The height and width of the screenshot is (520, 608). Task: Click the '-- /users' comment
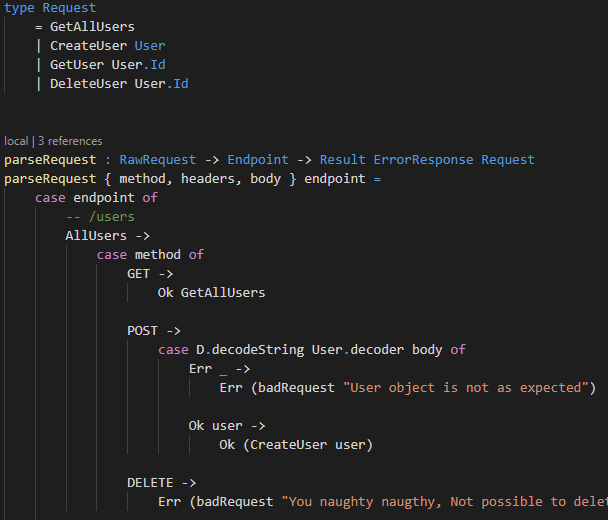click(100, 217)
